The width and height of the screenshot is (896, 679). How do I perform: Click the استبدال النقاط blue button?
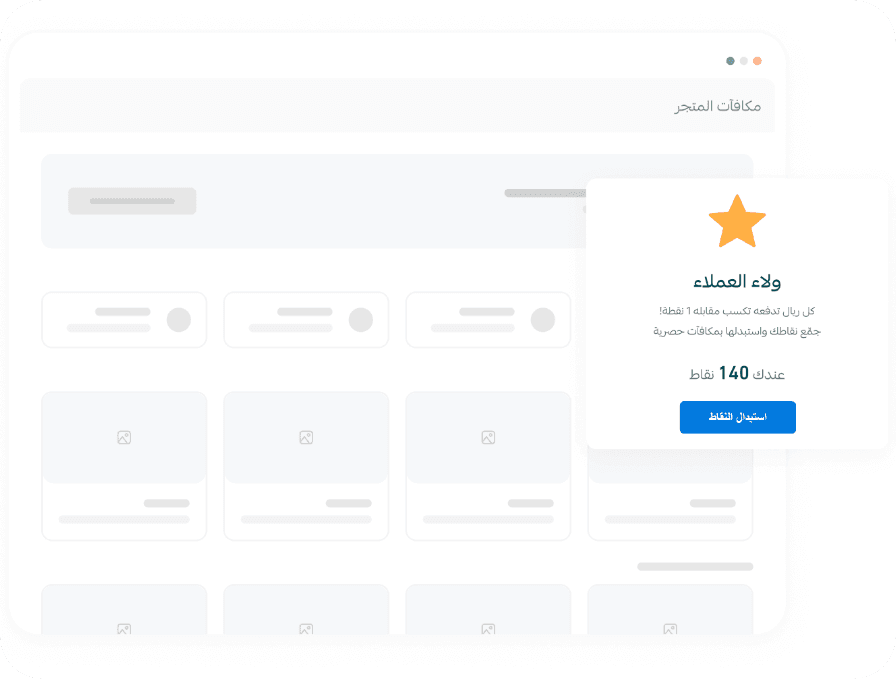pos(737,417)
